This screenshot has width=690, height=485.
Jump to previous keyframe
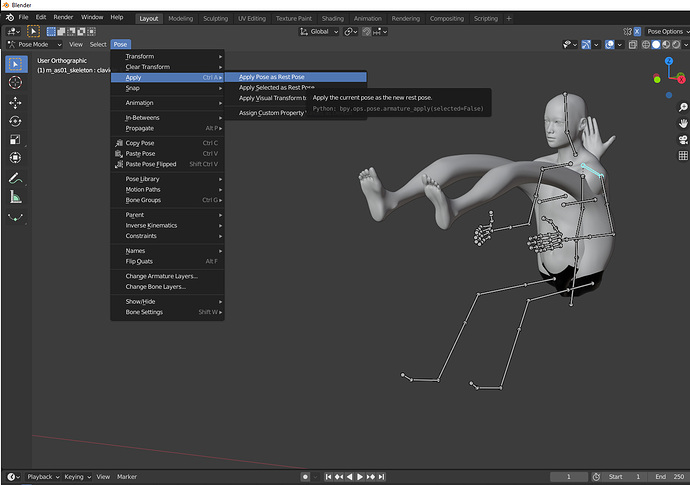(x=339, y=477)
